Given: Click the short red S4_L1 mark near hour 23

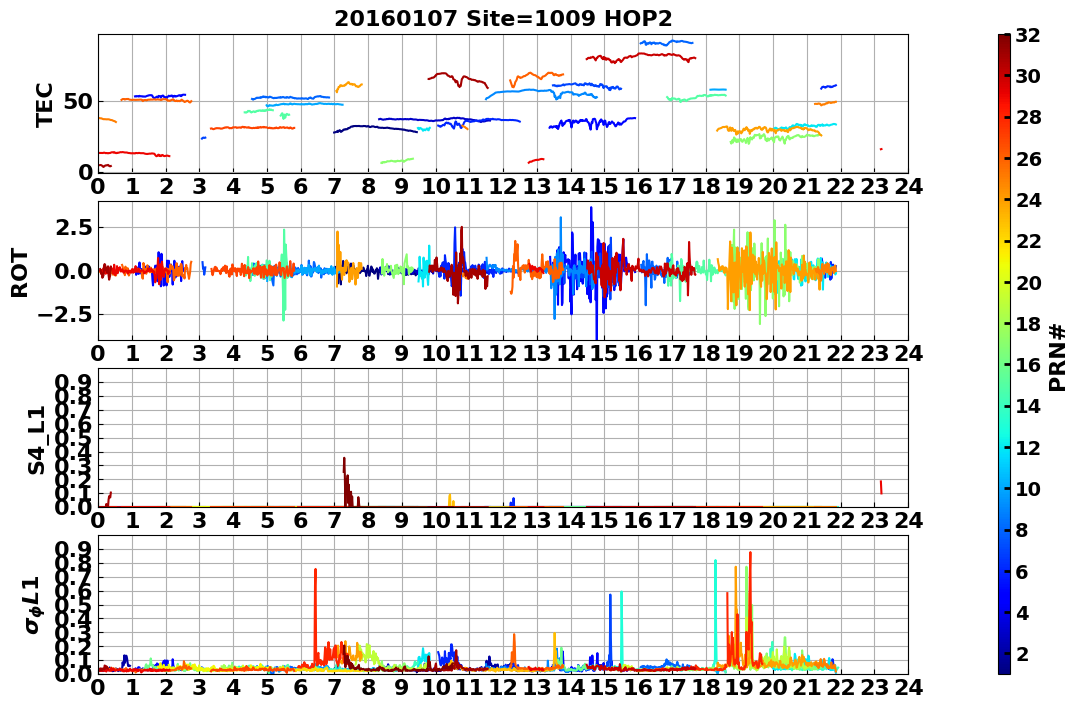Looking at the screenshot, I should coord(881,486).
